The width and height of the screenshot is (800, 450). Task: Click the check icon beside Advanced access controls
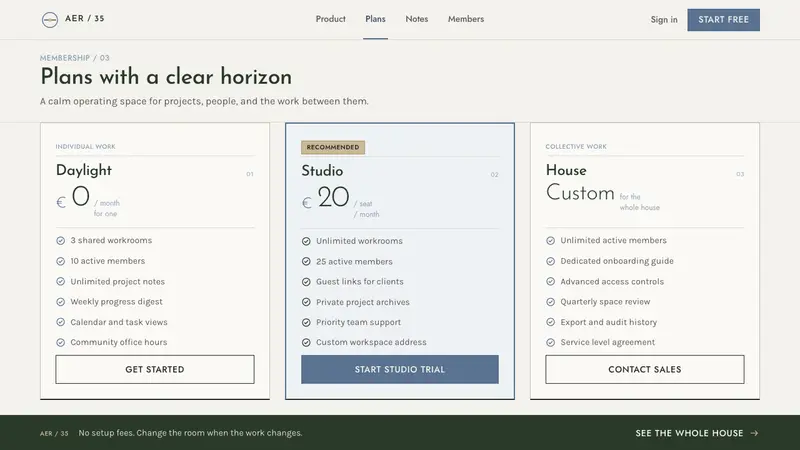click(x=551, y=282)
